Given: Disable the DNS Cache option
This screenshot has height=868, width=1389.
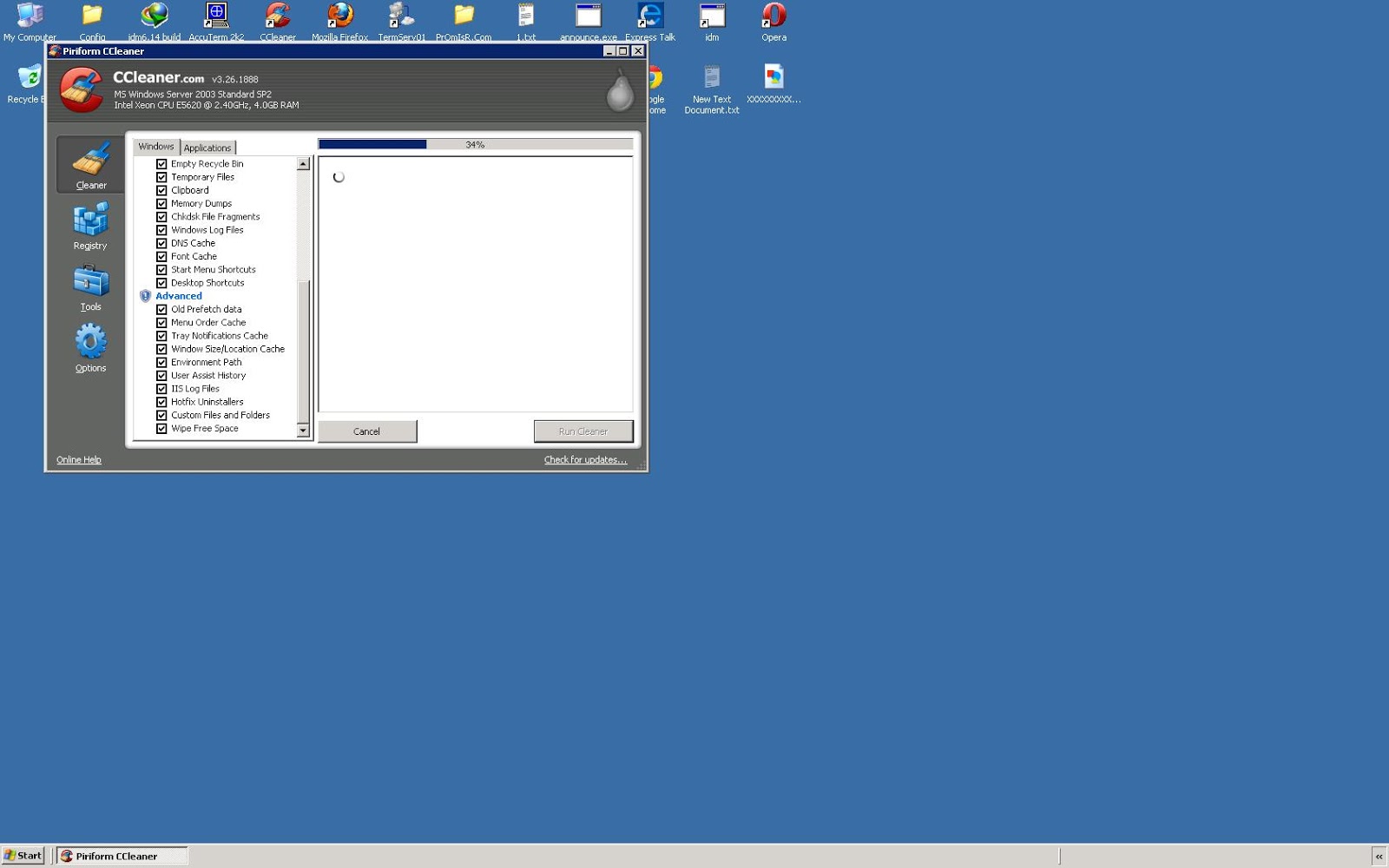Looking at the screenshot, I should pyautogui.click(x=161, y=243).
